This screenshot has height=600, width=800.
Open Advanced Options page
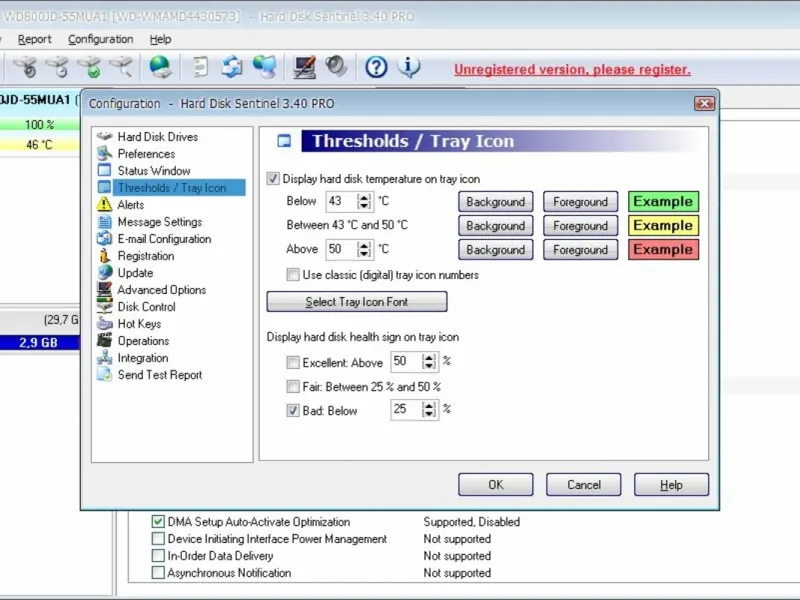click(x=162, y=290)
